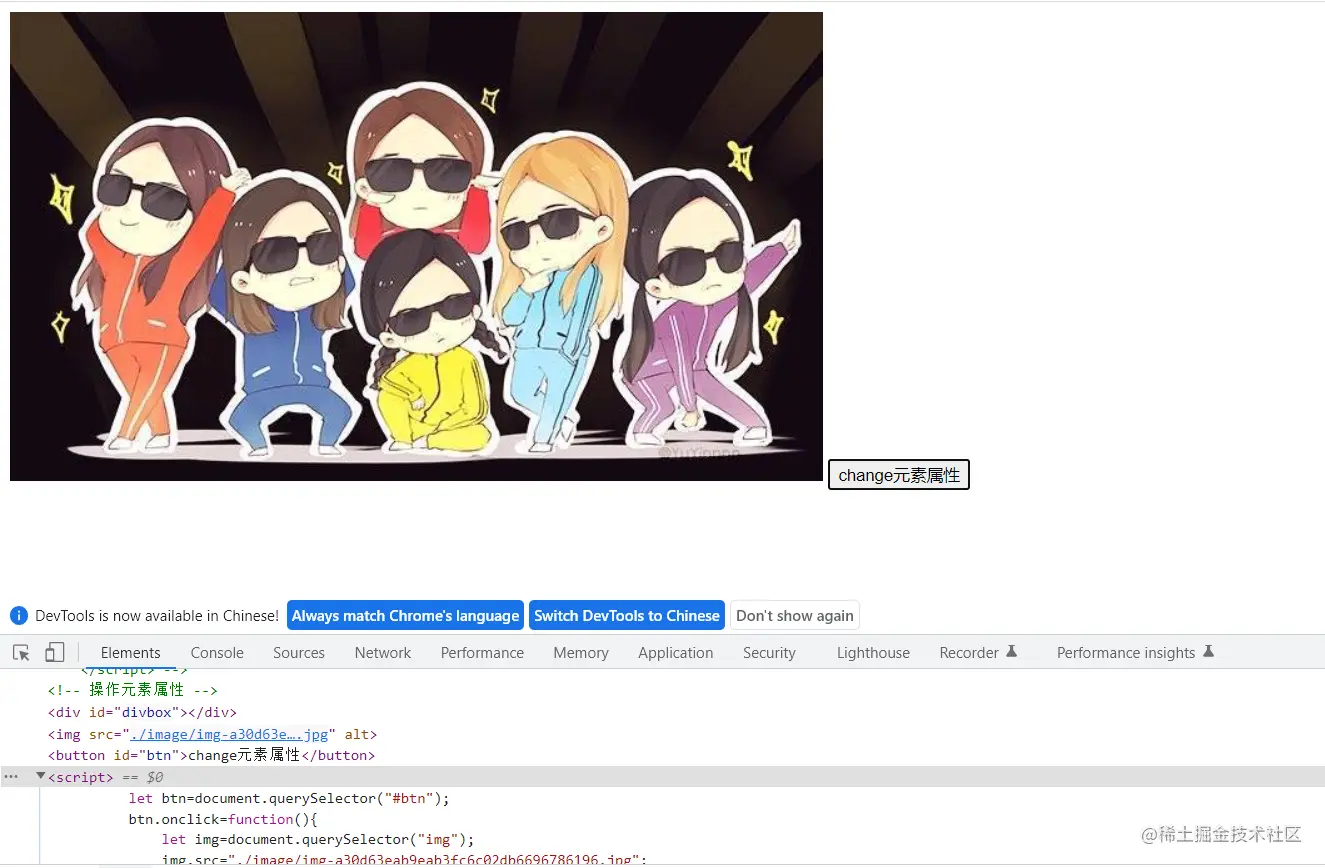Screen dimensions: 1325x868
Task: Activate the inspect element picker icon
Action: pos(21,653)
